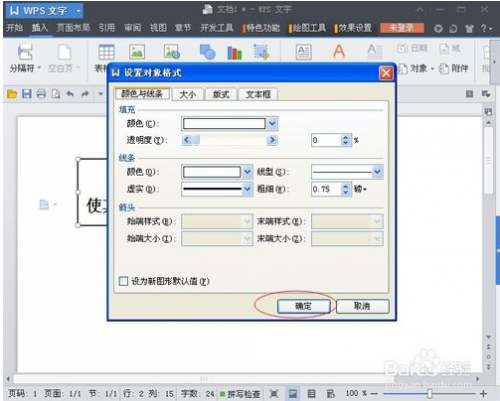Toggle 拼写检查 spell check in status bar

pos(240,394)
